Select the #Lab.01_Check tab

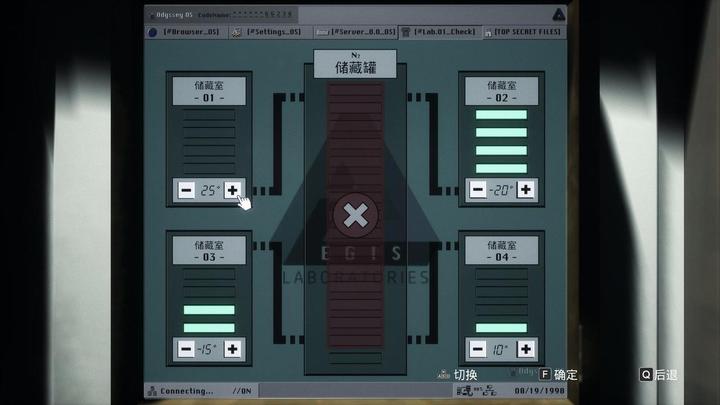coord(441,32)
